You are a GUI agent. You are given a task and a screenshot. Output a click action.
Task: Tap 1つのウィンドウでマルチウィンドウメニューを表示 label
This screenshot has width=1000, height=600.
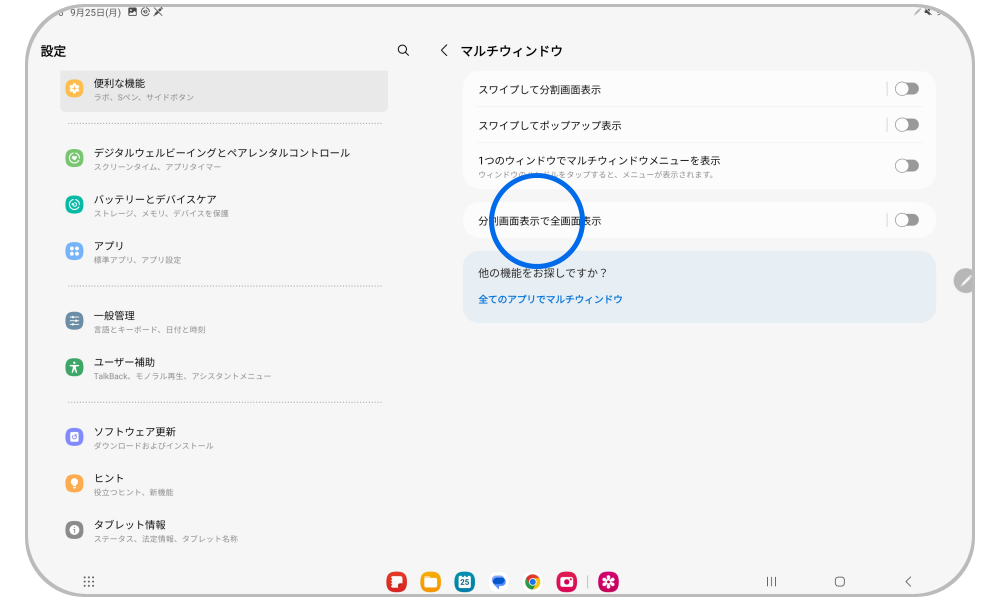599,160
